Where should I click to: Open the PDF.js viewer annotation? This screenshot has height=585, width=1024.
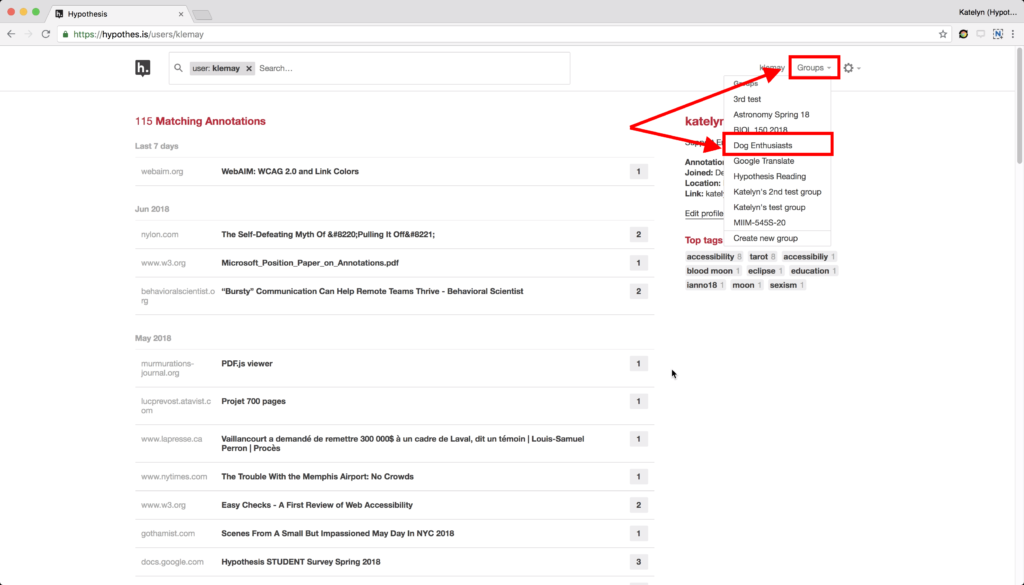247,364
